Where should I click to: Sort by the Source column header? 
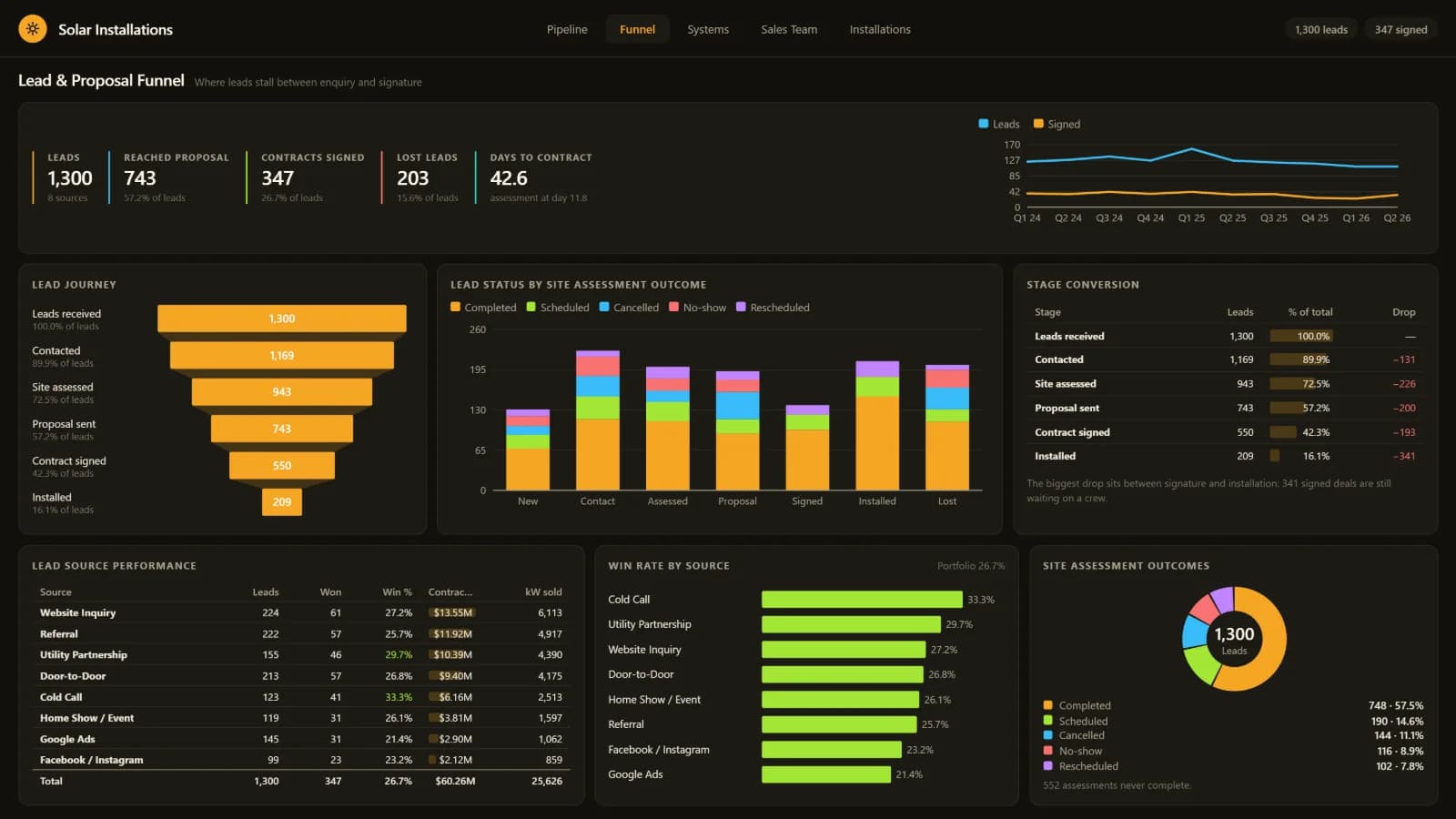pyautogui.click(x=56, y=591)
